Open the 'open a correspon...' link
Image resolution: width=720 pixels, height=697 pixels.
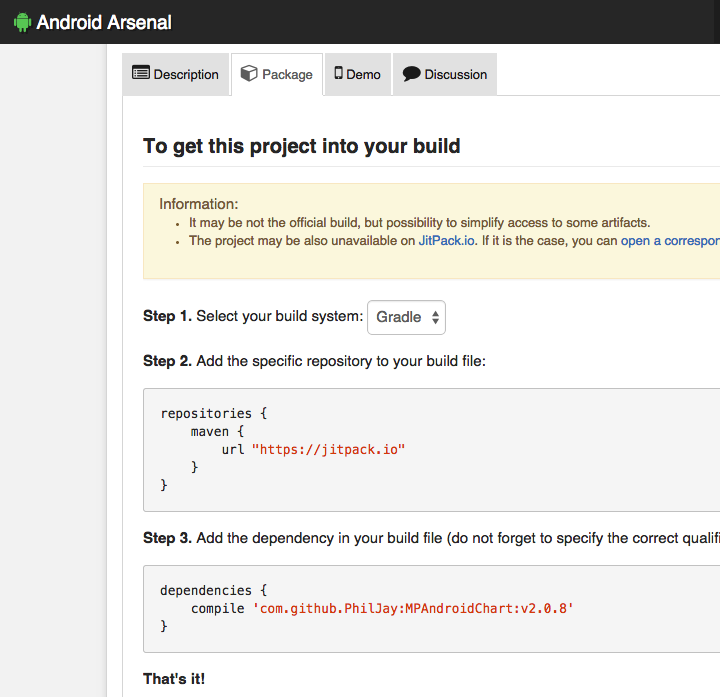click(x=670, y=241)
